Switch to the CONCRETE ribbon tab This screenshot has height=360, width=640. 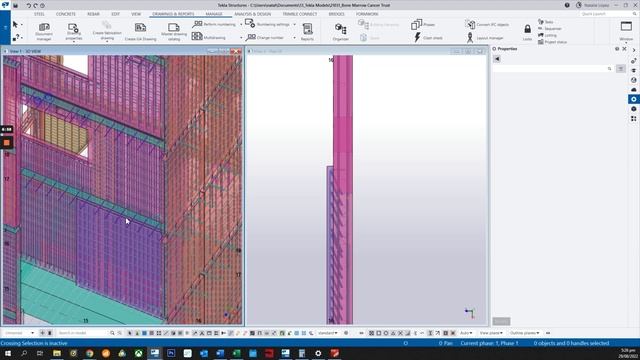point(66,14)
